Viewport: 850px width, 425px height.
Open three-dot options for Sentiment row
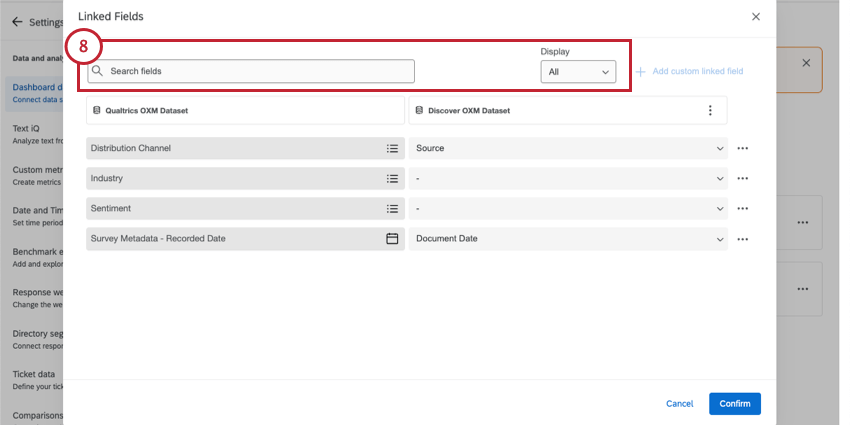click(x=743, y=209)
